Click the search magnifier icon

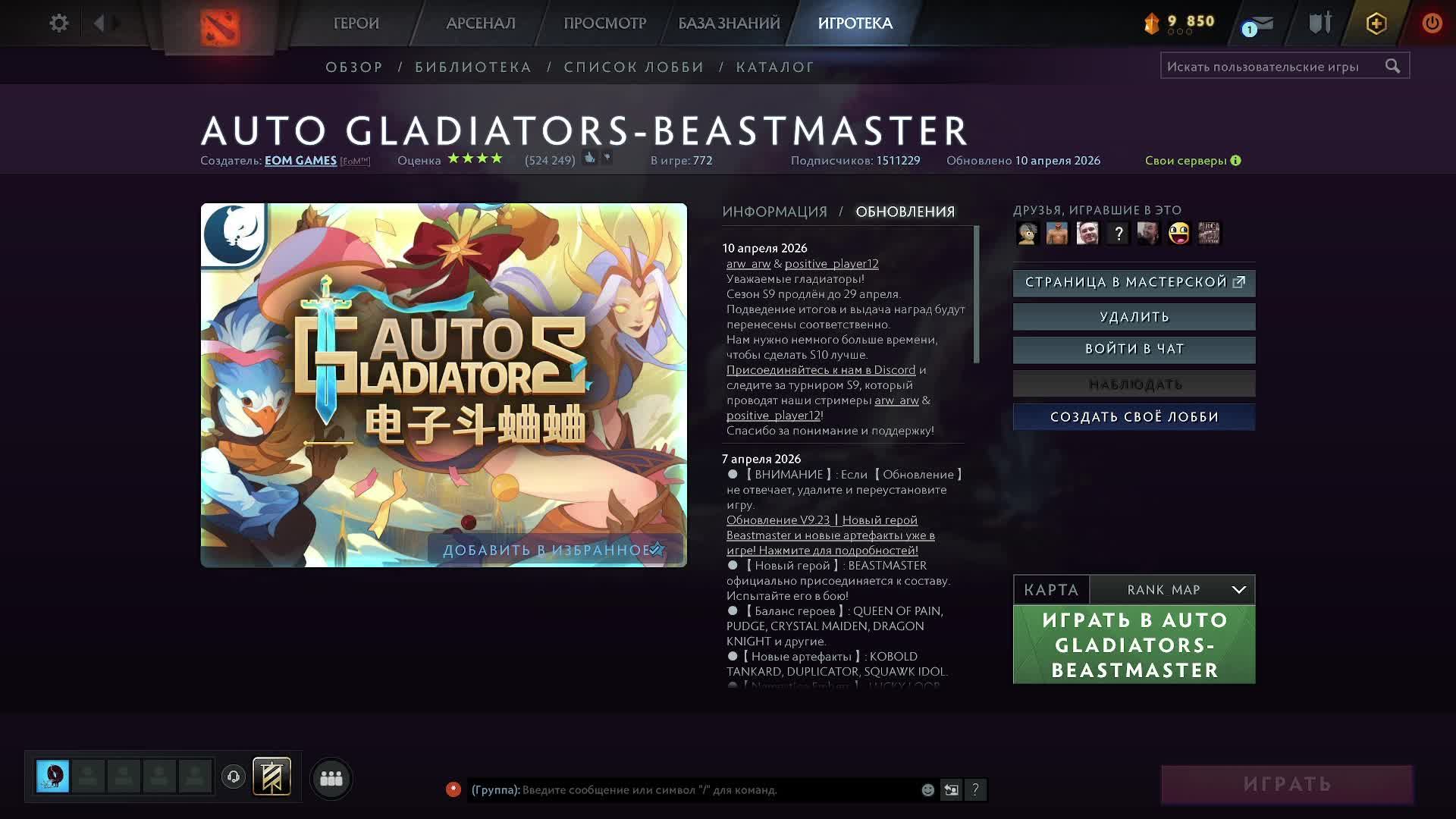click(1394, 66)
